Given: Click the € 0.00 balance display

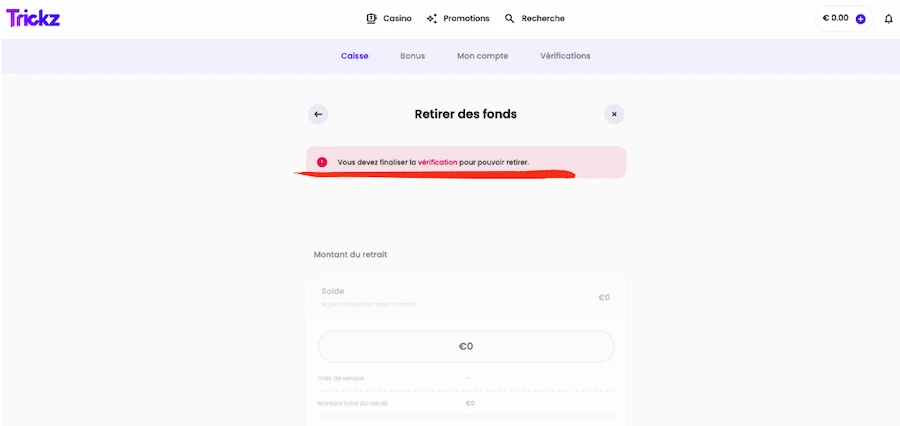Looking at the screenshot, I should click(835, 18).
